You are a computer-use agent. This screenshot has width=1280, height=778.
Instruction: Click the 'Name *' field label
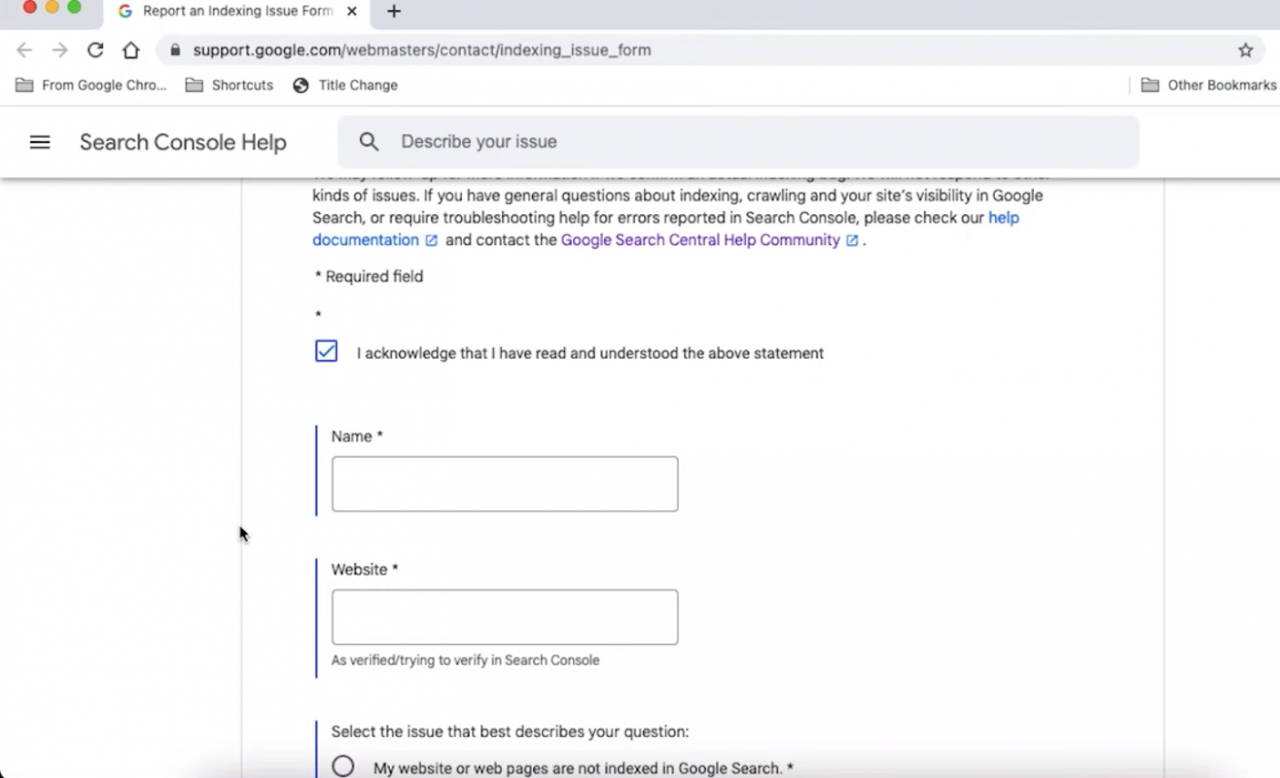click(x=357, y=436)
